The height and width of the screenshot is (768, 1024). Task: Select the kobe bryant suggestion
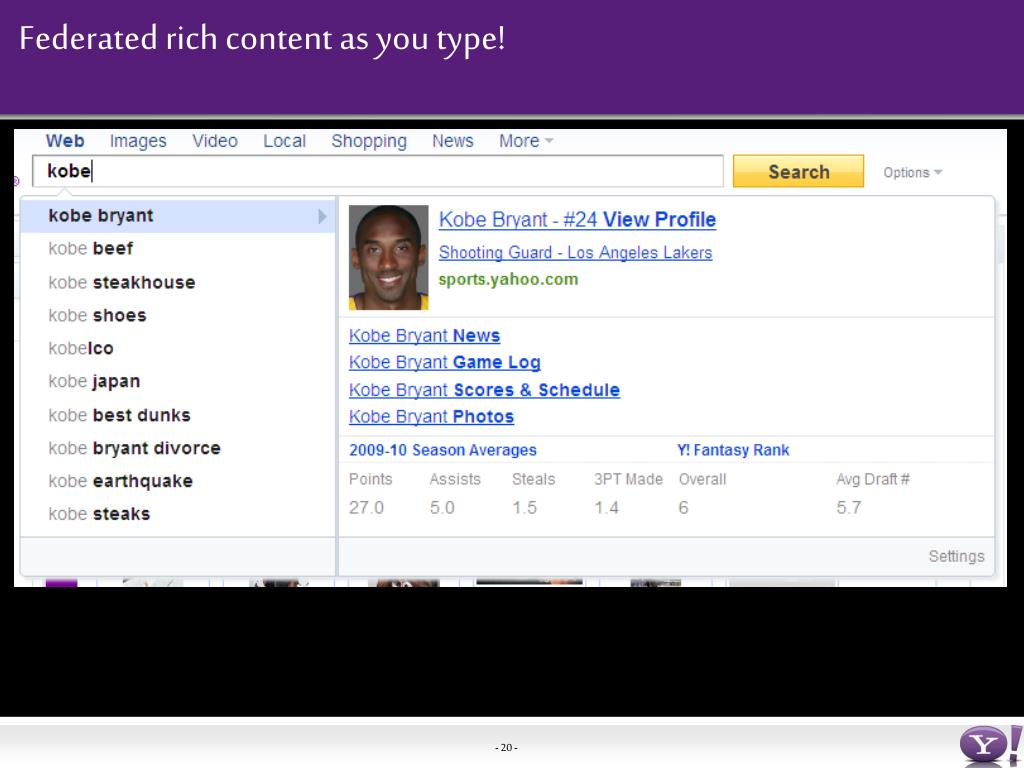[x=178, y=216]
